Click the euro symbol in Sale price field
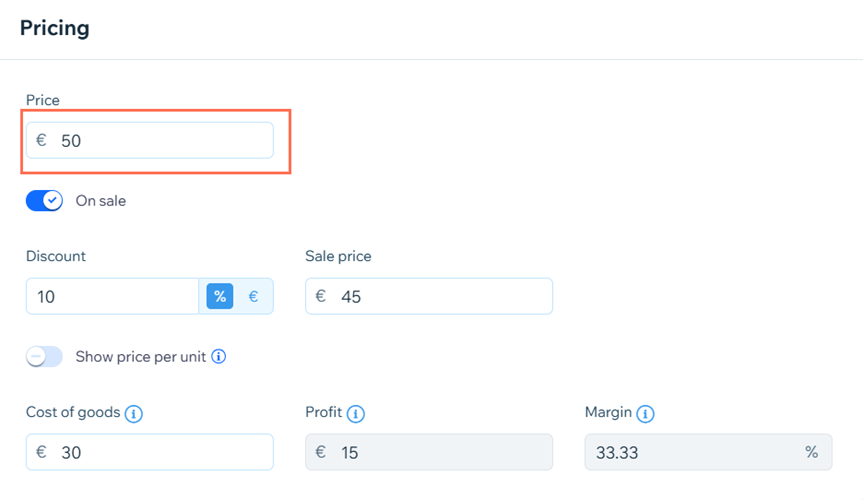The height and width of the screenshot is (500, 863). point(321,296)
